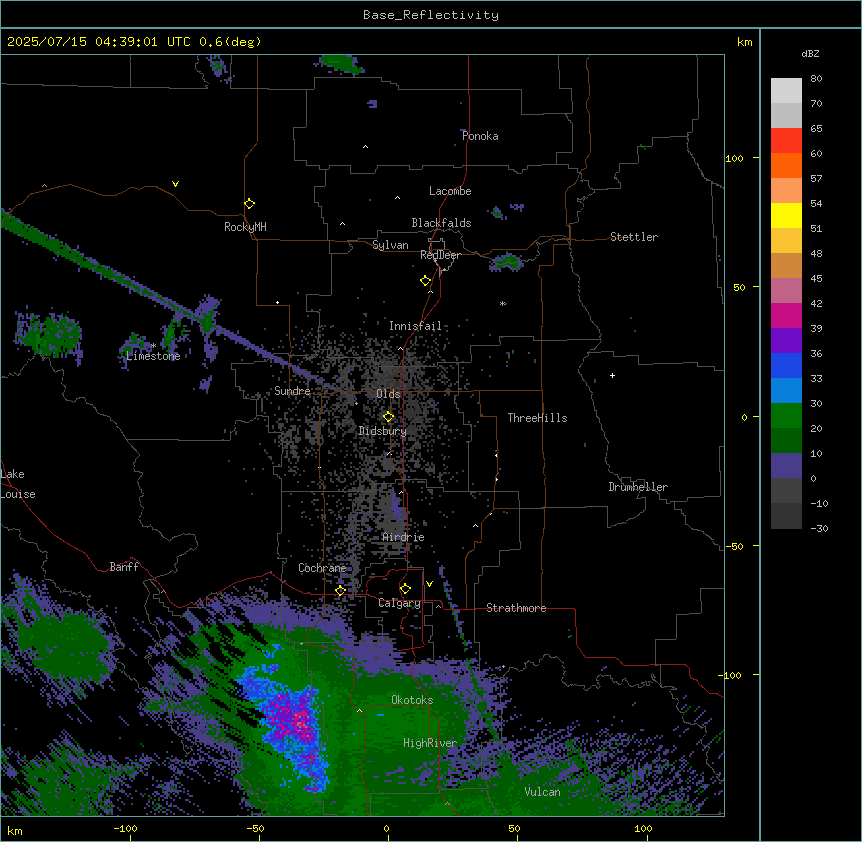Click the Cochrane city label
The image size is (862, 842).
coord(322,568)
